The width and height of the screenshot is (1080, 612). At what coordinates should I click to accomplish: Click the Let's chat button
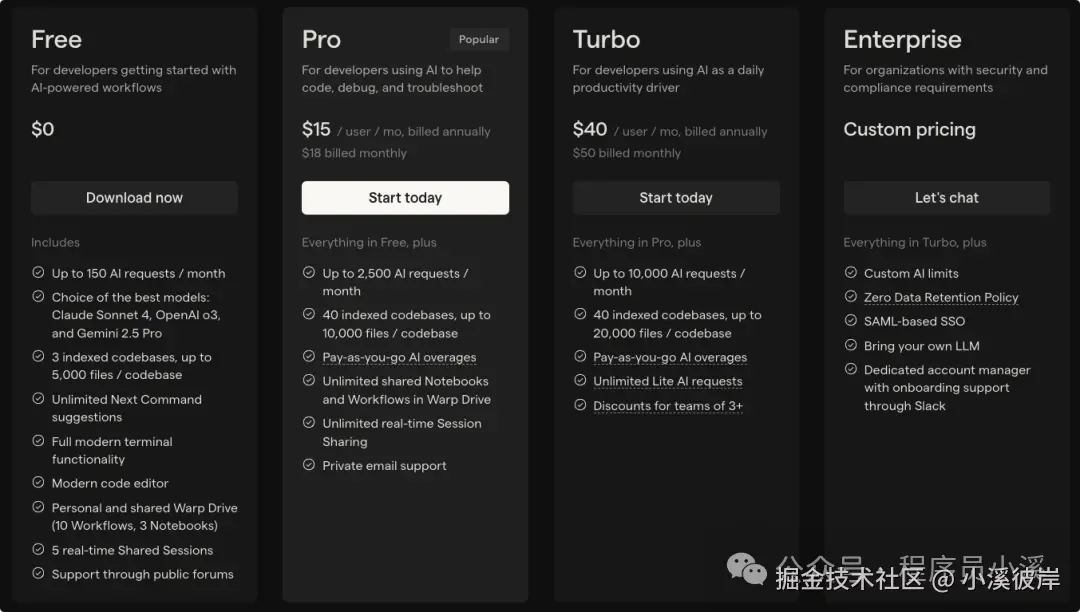(x=947, y=198)
